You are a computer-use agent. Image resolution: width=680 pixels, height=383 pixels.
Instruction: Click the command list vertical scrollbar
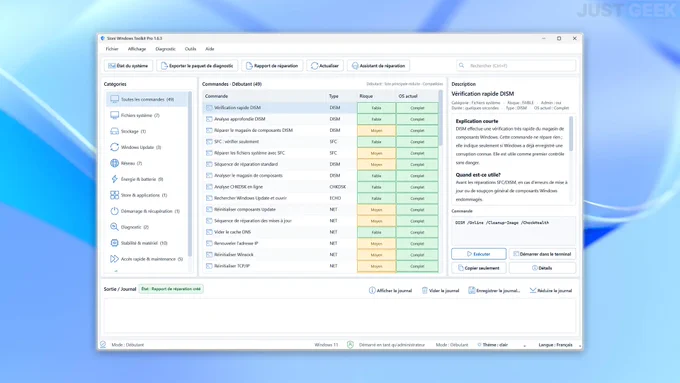pyautogui.click(x=441, y=118)
